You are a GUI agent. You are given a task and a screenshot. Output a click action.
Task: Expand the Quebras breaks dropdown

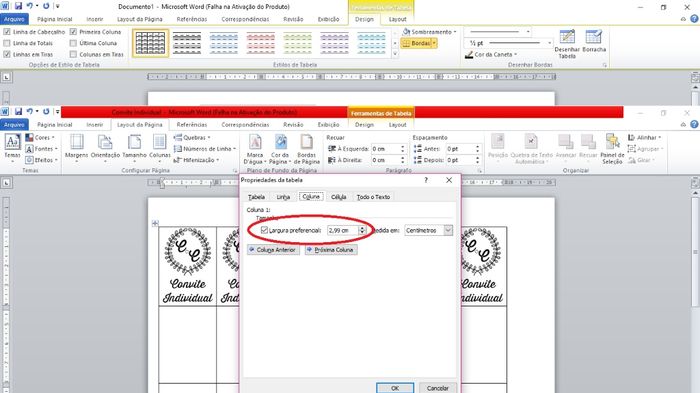192,138
